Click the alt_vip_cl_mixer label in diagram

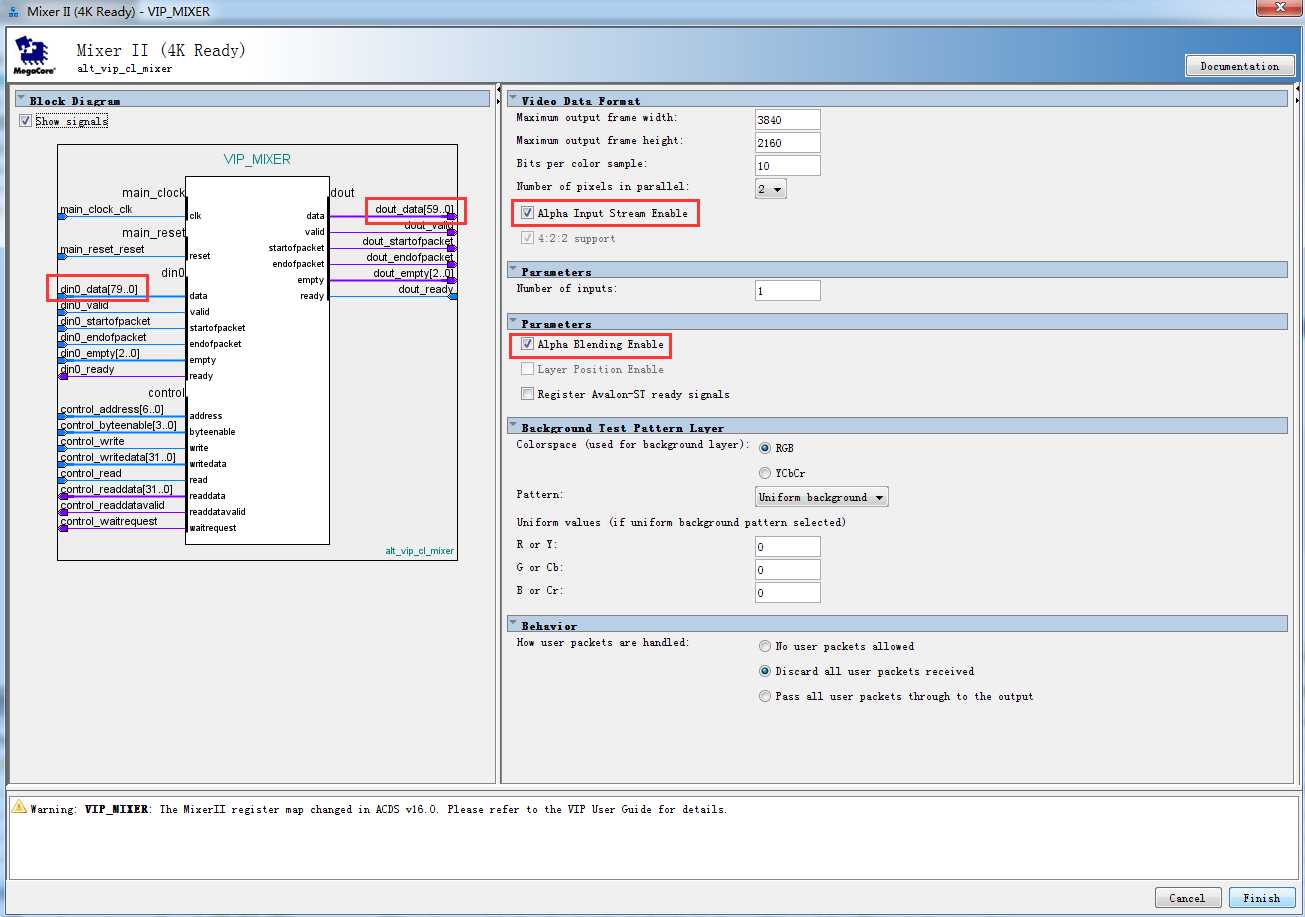coord(420,550)
